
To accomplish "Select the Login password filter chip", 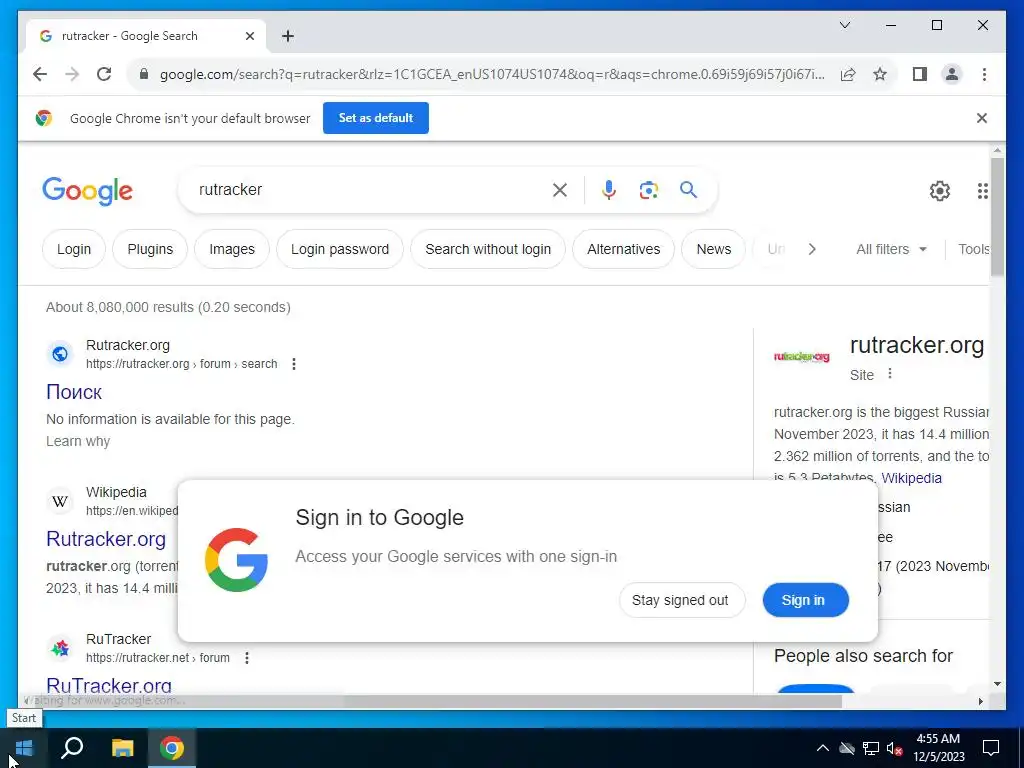I will pos(340,249).
